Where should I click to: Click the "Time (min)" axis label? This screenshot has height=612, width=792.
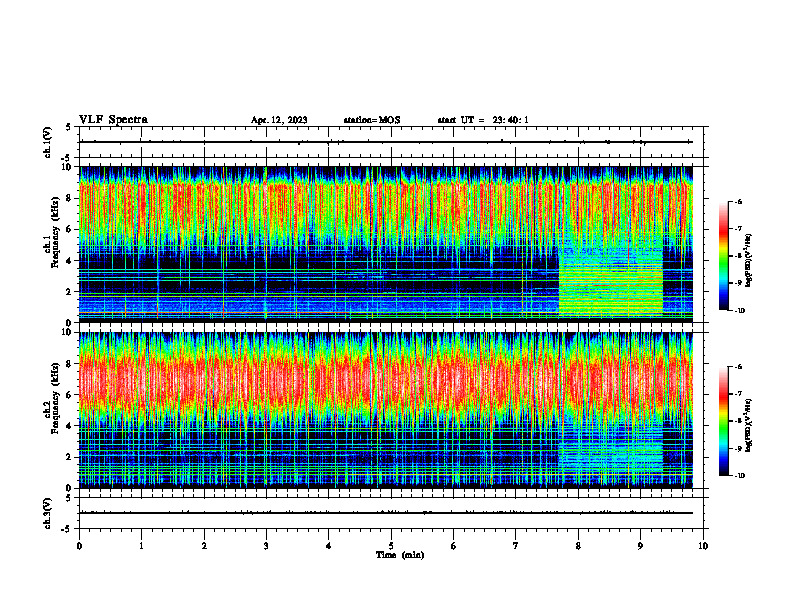pos(400,555)
